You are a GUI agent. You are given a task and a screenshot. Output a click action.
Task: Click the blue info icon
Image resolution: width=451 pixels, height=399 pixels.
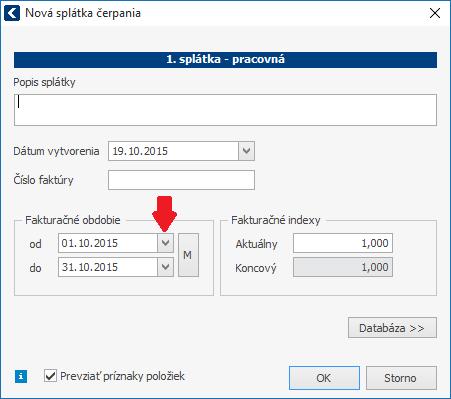click(21, 377)
